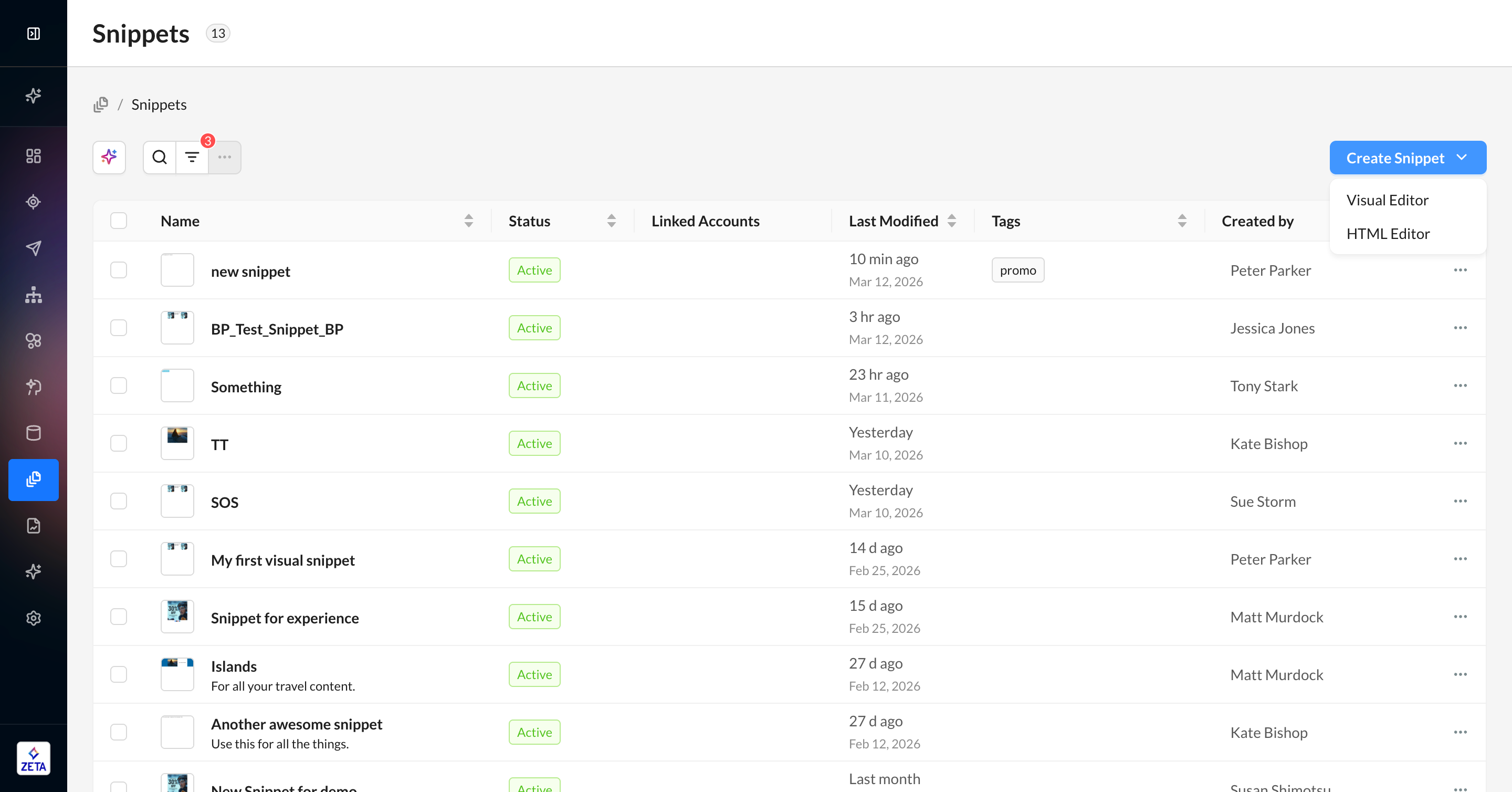The width and height of the screenshot is (1512, 792).
Task: Open the filter icon with badge 3
Action: click(x=192, y=158)
